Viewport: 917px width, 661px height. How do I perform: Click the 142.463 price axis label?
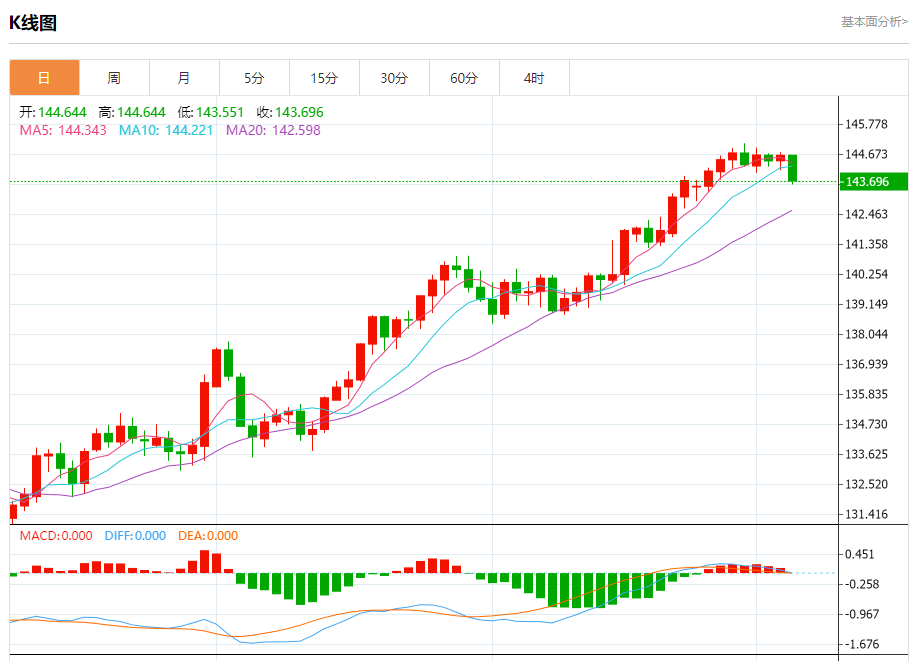pos(866,214)
